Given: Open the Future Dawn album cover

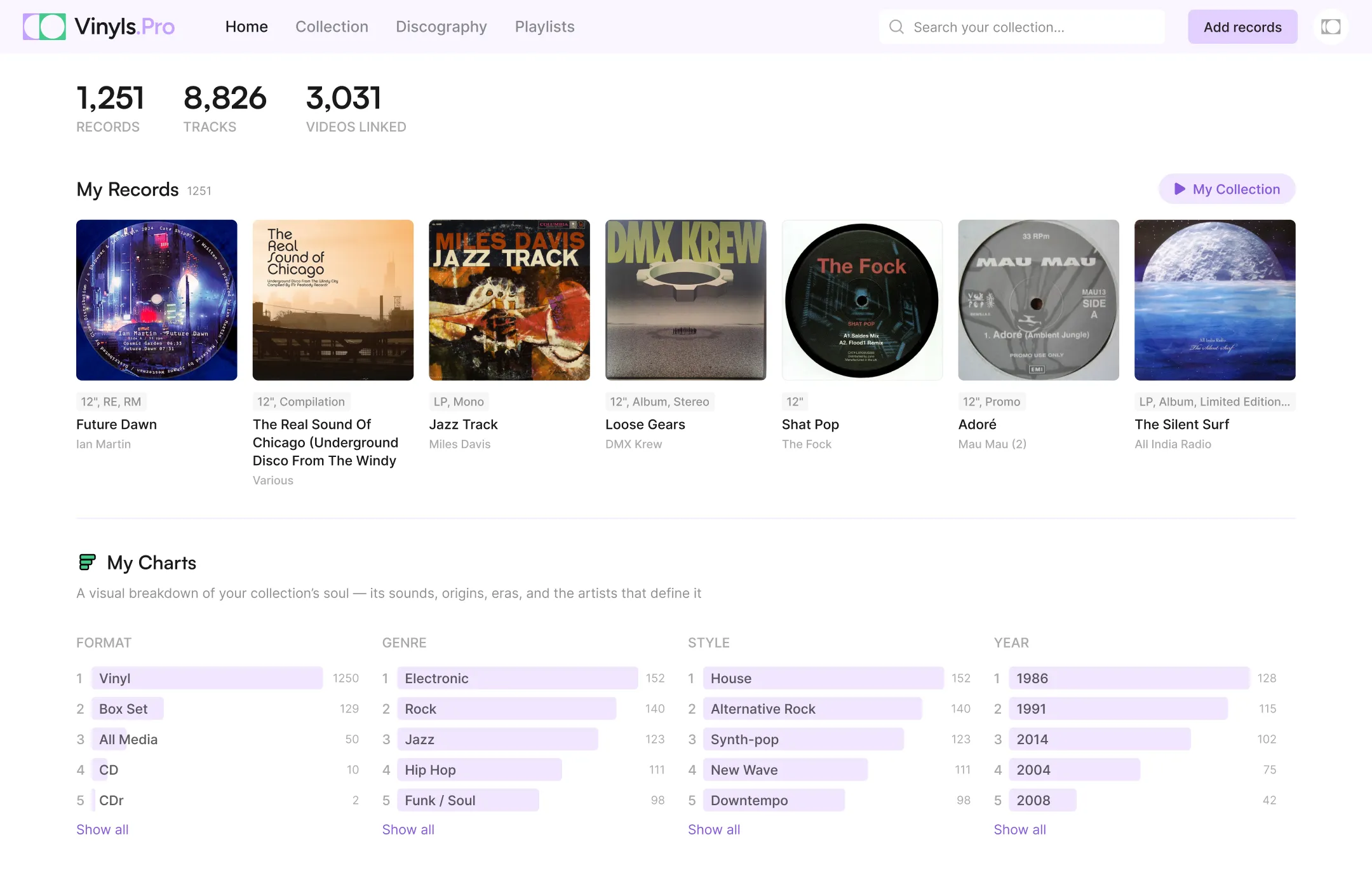Looking at the screenshot, I should (x=156, y=300).
